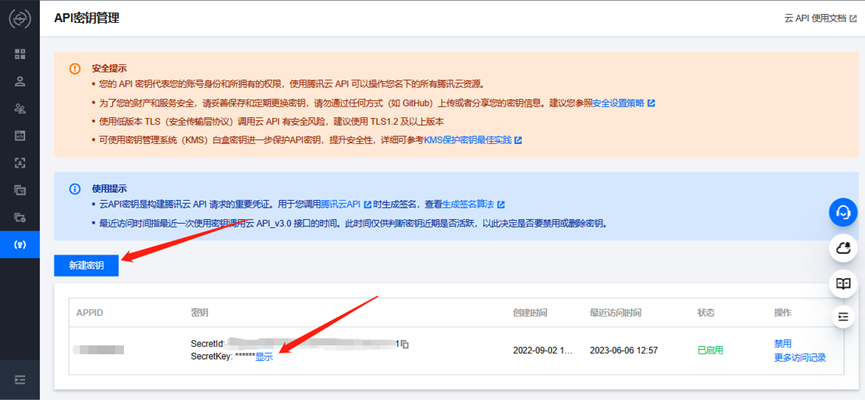The image size is (865, 400).
Task: Click the SecretId label text
Action: pyautogui.click(x=207, y=344)
